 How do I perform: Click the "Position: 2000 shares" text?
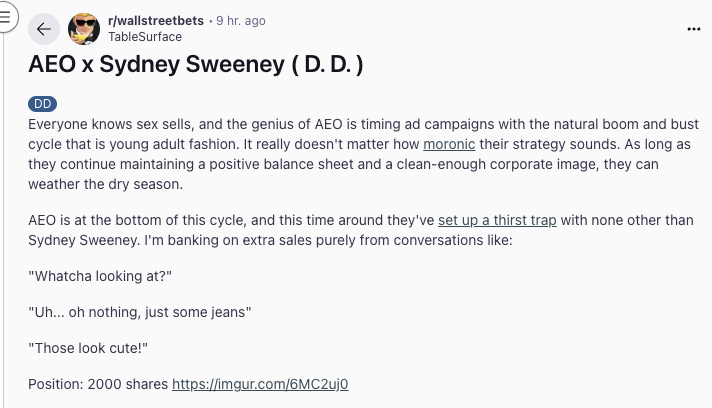97,384
